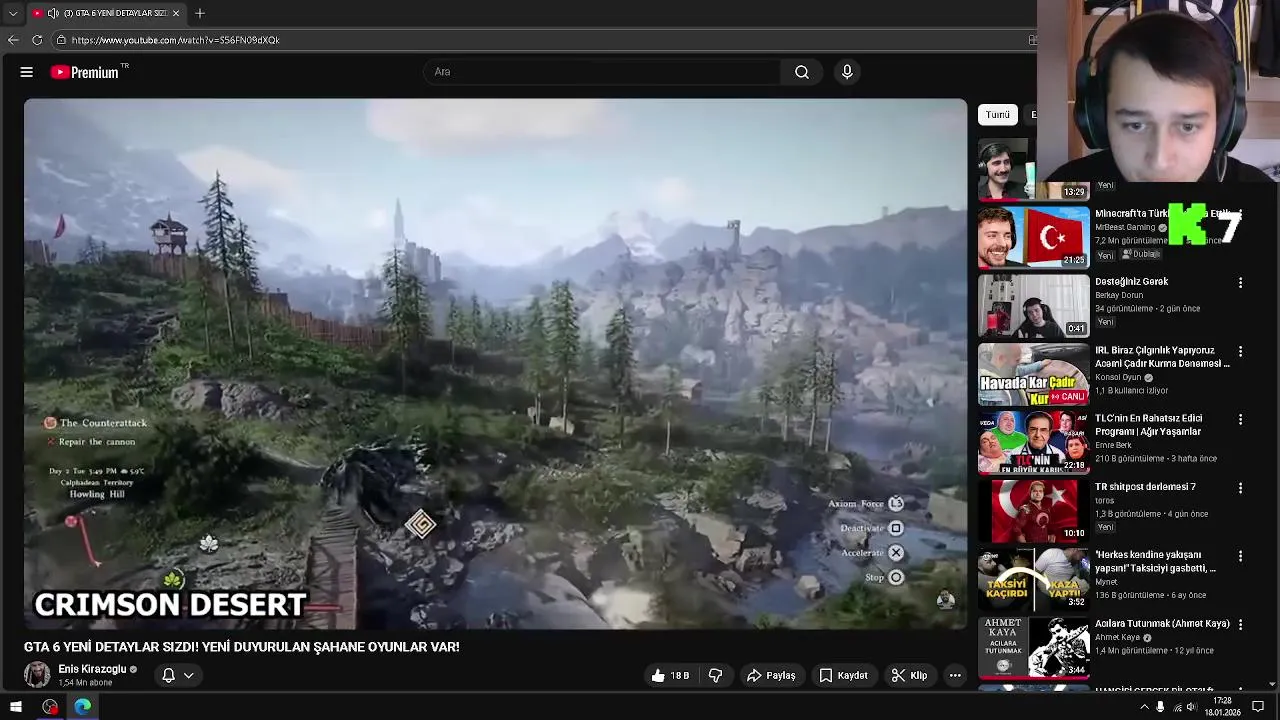The width and height of the screenshot is (1280, 720).
Task: Open Ahmet Kaya thumbnail 3:44
Action: pos(1033,646)
